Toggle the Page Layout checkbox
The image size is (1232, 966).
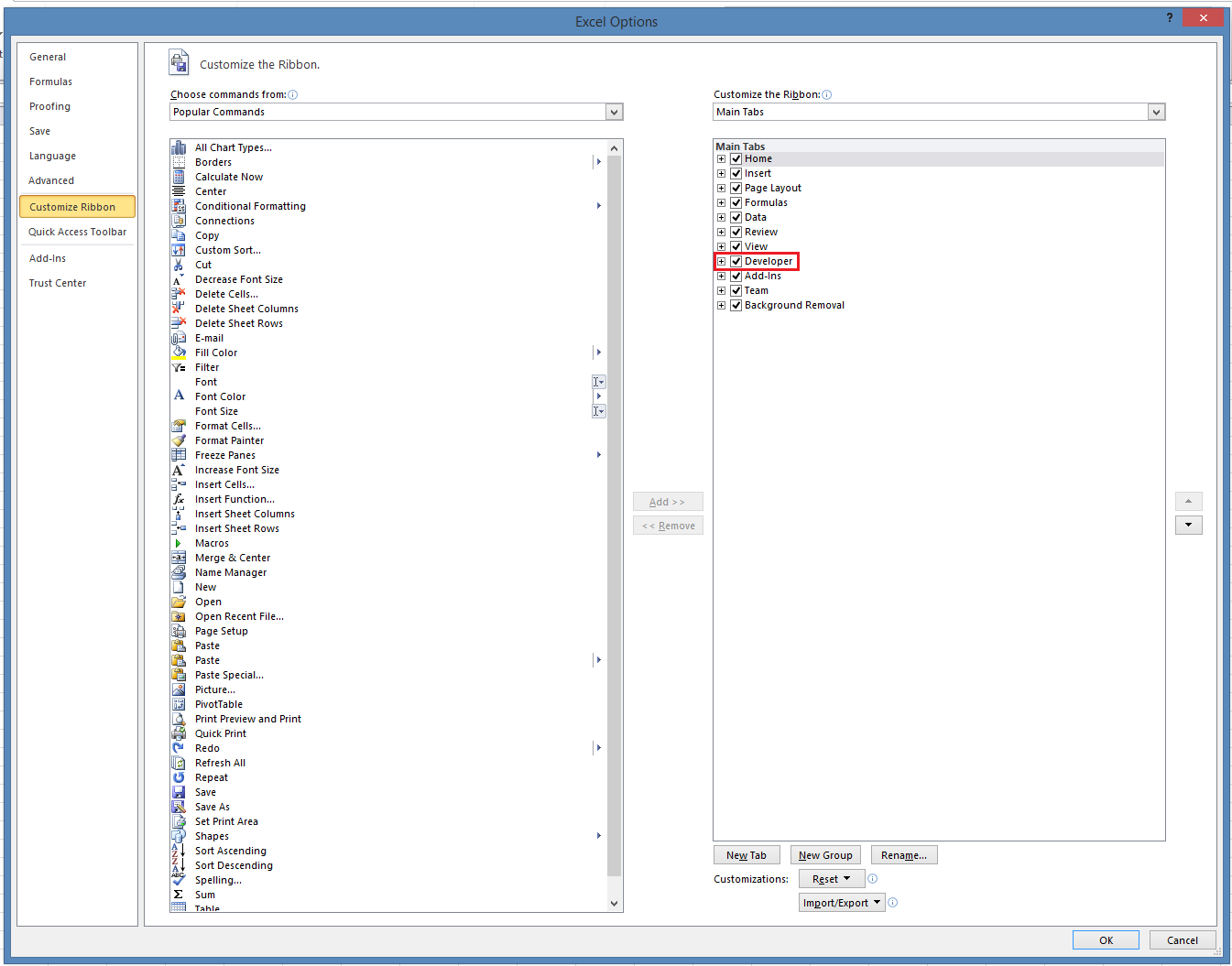(736, 188)
